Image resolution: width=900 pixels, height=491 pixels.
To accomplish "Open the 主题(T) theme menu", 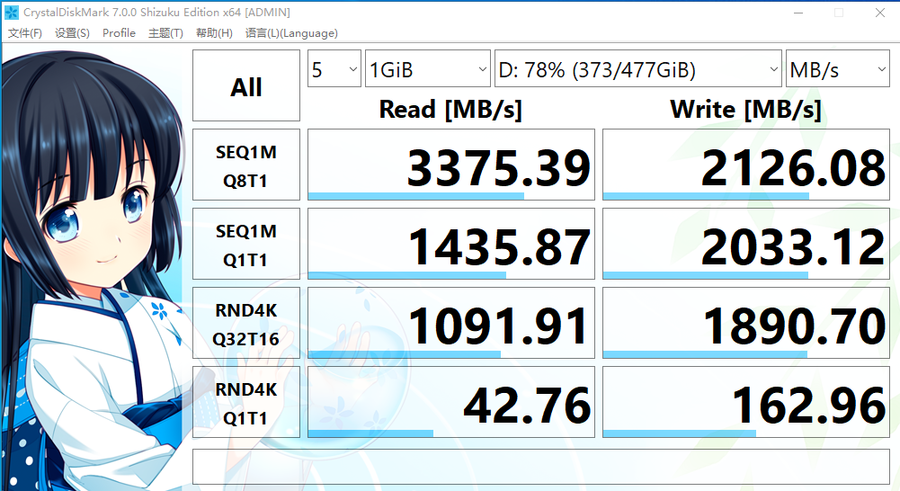I will [165, 33].
